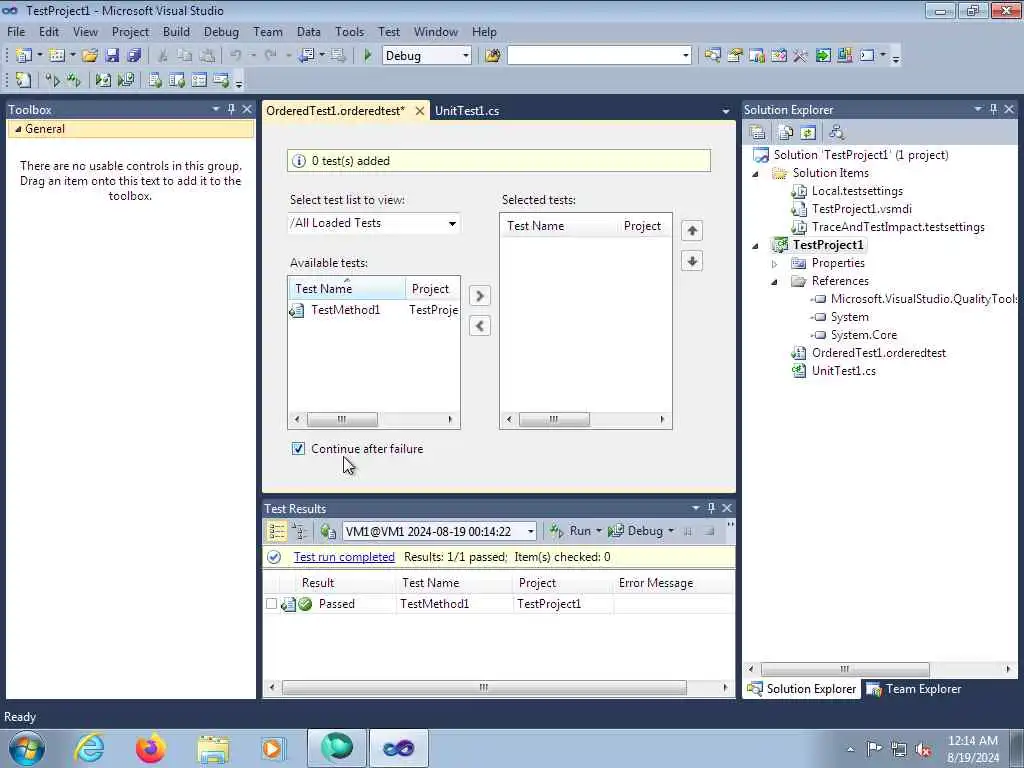The width and height of the screenshot is (1024, 768).
Task: Click the Debug All Tests in Solution icon
Action: tap(125, 80)
